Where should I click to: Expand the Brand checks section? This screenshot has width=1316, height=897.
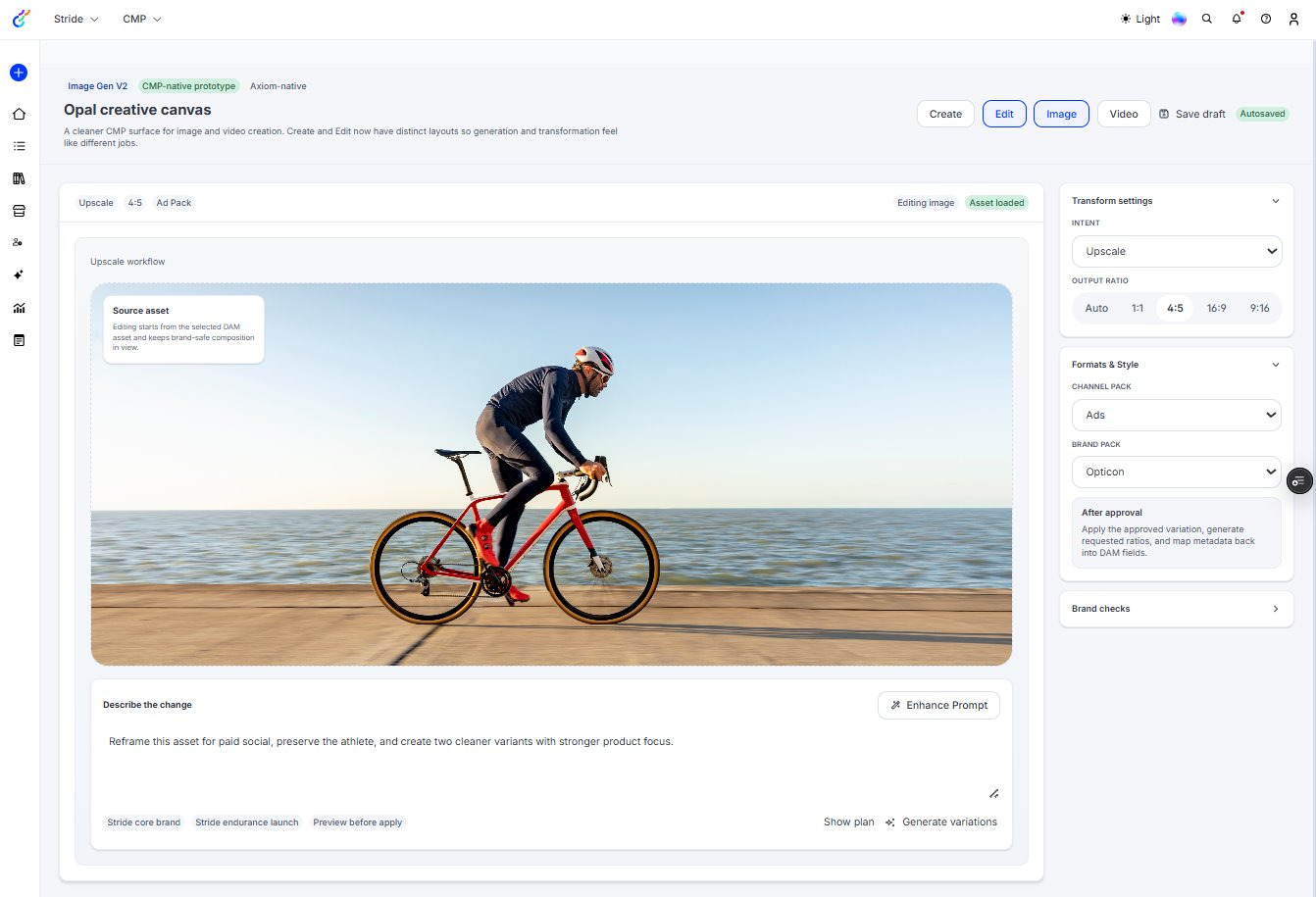[x=1176, y=609]
